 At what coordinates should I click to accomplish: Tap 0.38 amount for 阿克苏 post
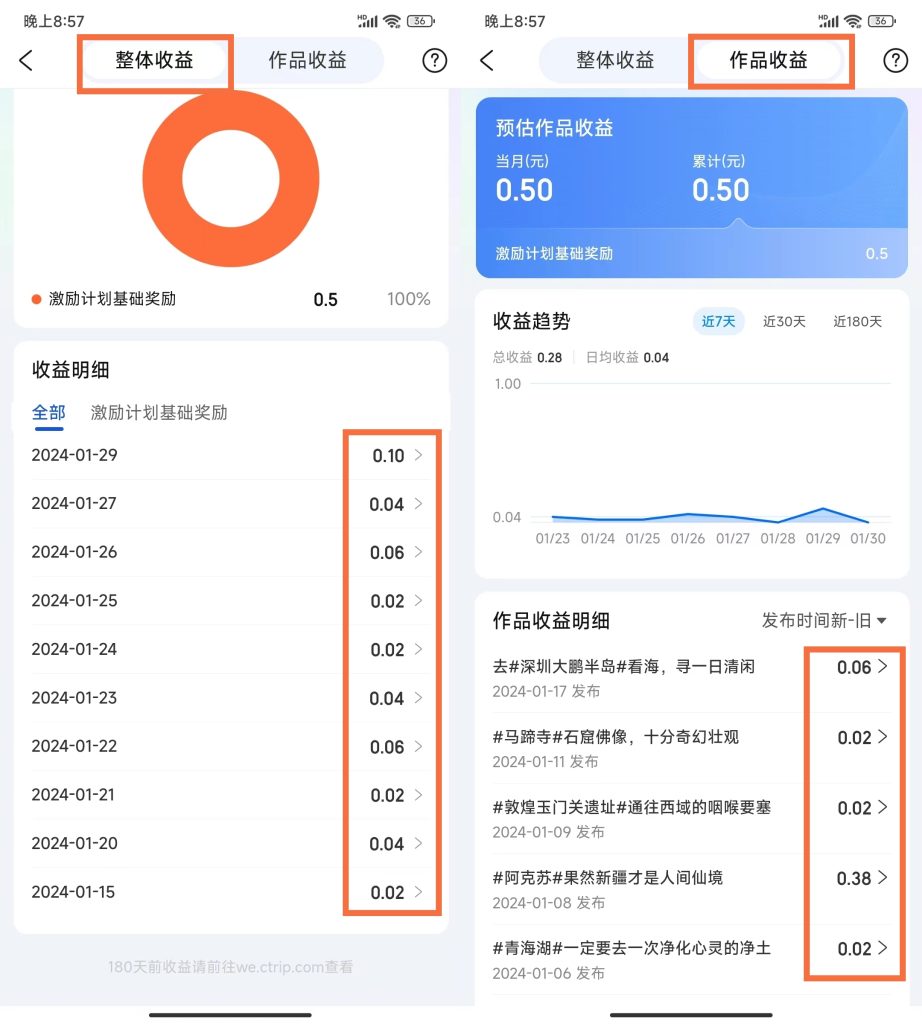pyautogui.click(x=854, y=878)
